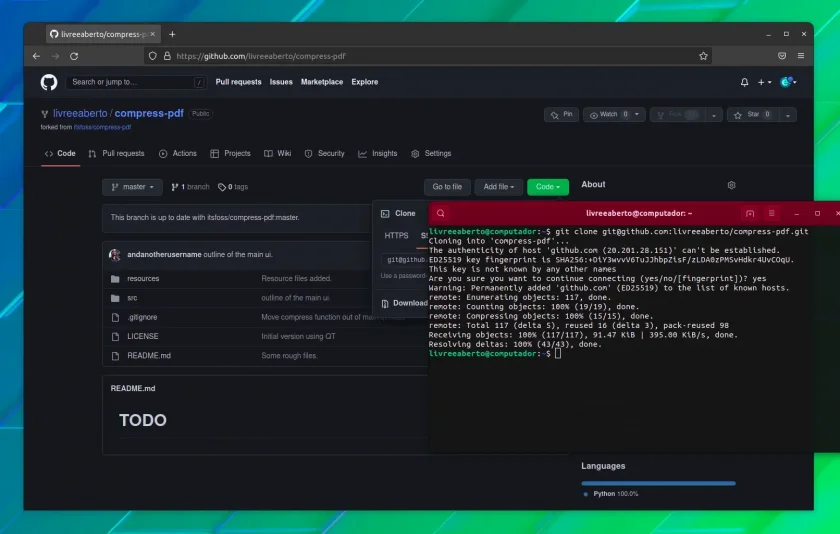The width and height of the screenshot is (840, 534).
Task: Toggle the green Code dropdown
Action: tap(548, 187)
